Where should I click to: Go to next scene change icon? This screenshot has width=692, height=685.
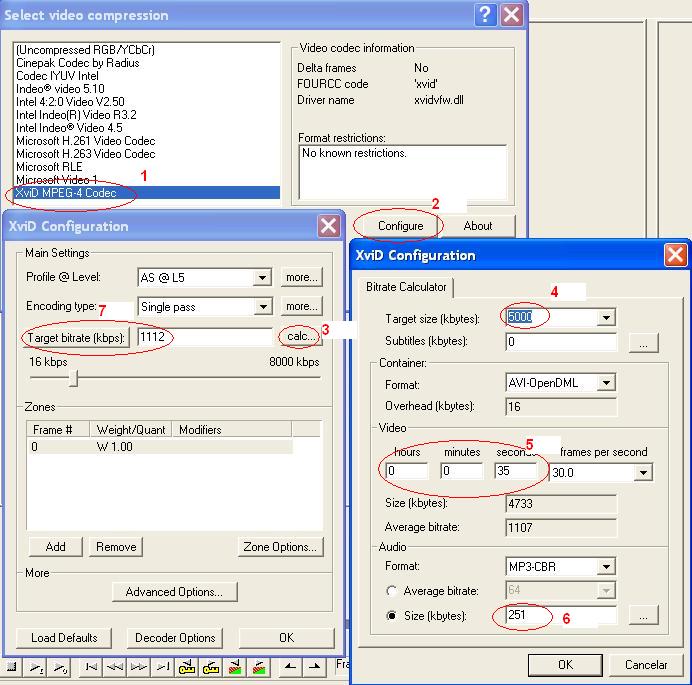tap(259, 667)
